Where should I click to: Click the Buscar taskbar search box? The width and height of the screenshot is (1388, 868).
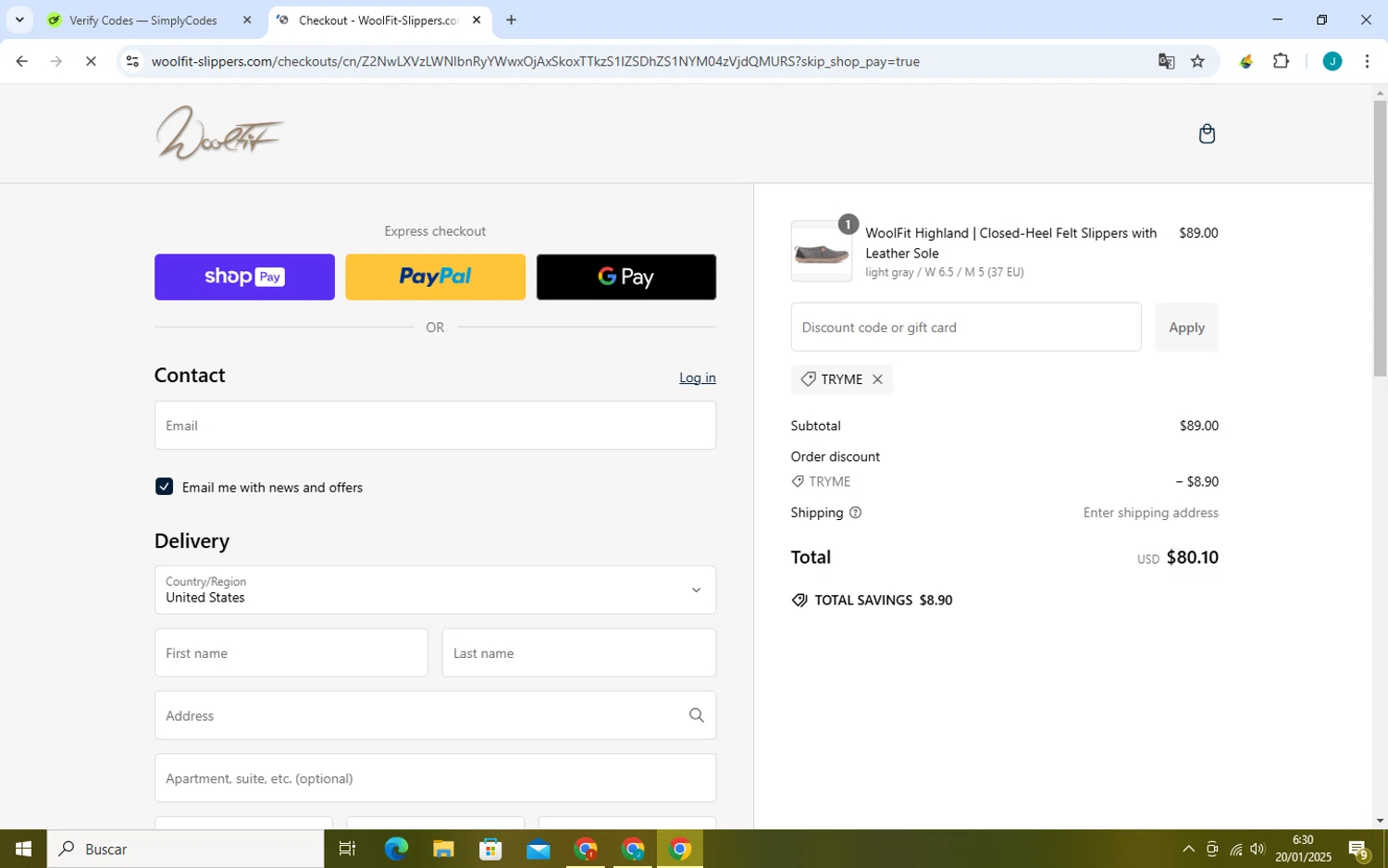(x=185, y=849)
